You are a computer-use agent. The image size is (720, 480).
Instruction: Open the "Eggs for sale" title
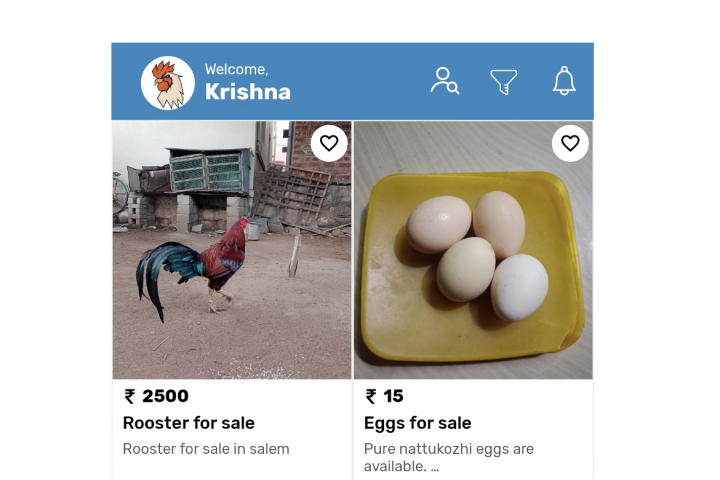(x=418, y=423)
